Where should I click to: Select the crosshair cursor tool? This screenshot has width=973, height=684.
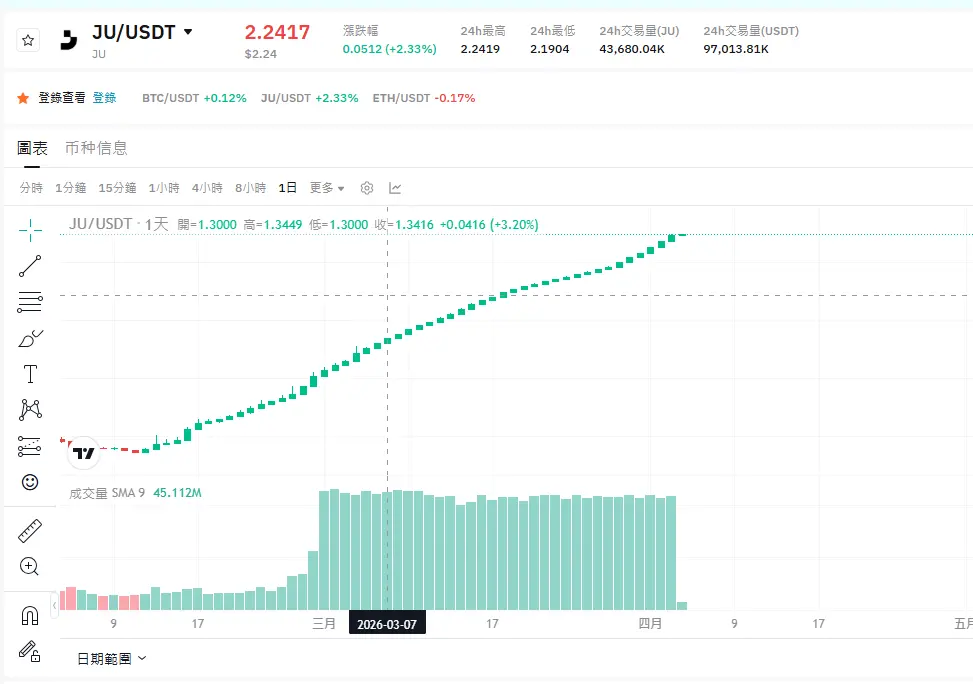[x=30, y=230]
